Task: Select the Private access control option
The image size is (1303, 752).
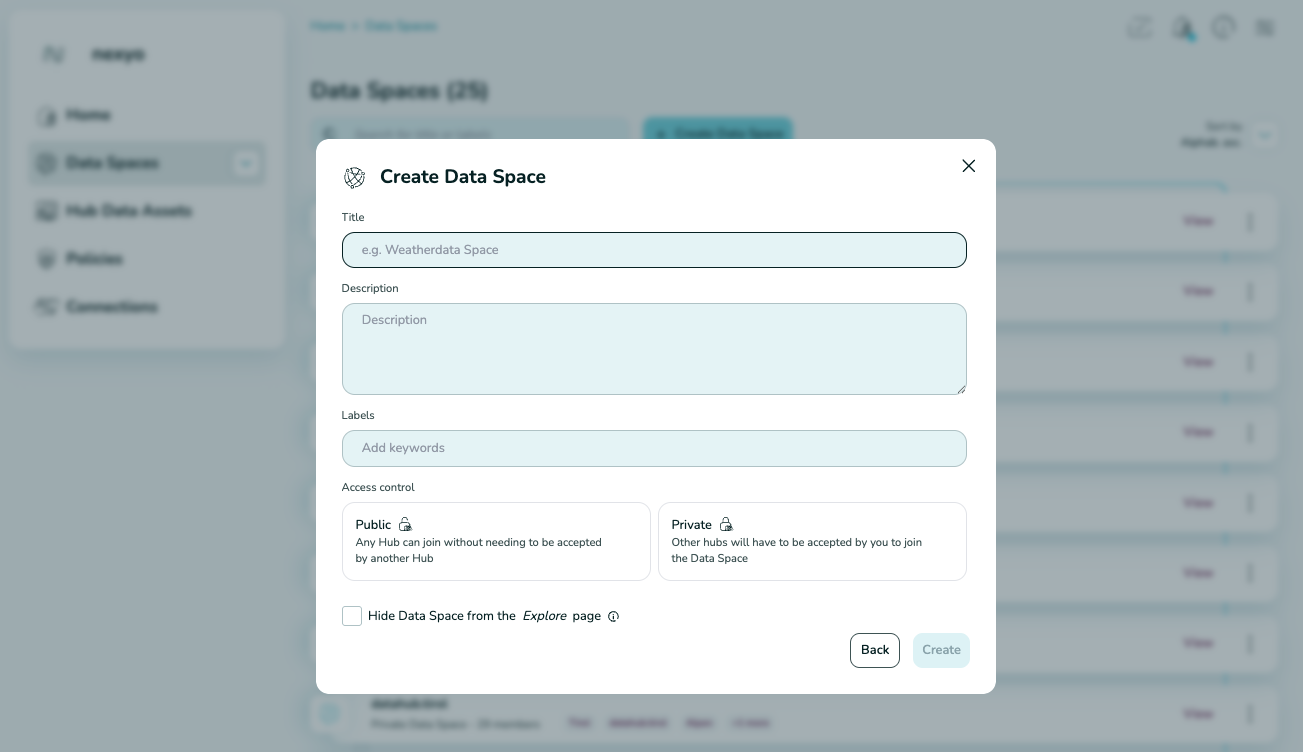Action: pyautogui.click(x=812, y=541)
